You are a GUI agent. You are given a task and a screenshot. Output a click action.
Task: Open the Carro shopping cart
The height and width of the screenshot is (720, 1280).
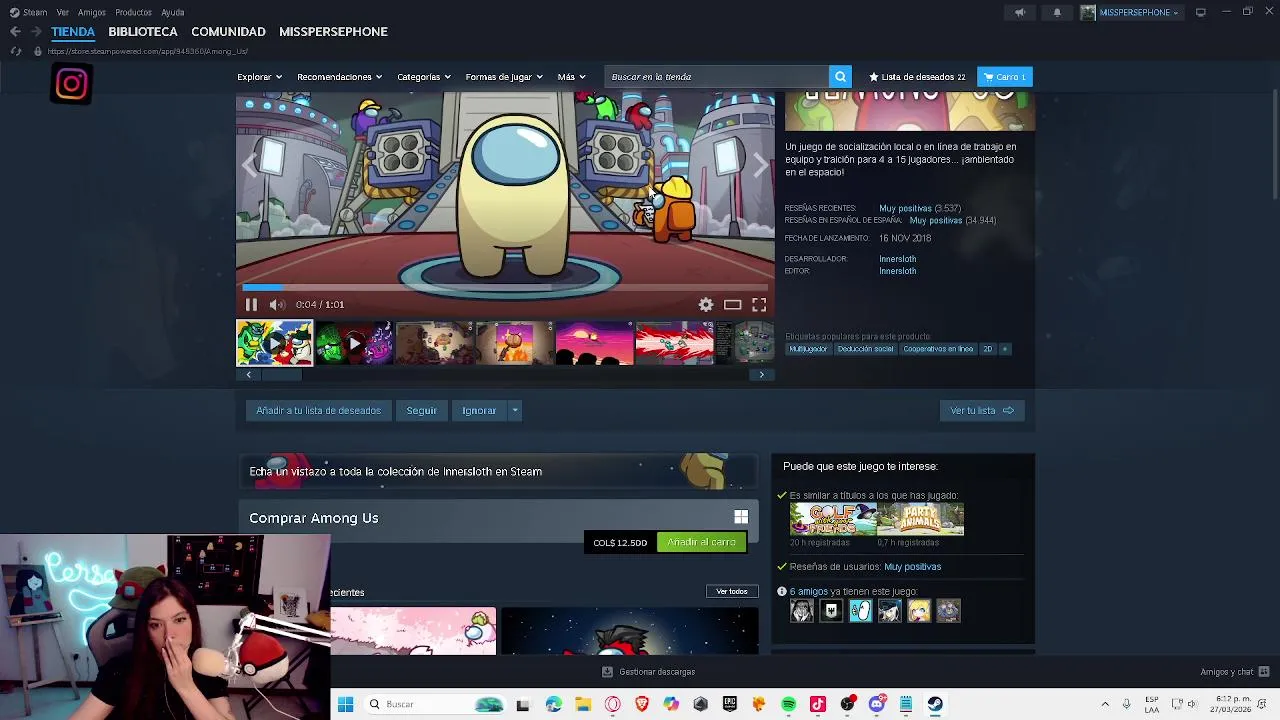click(x=1004, y=77)
